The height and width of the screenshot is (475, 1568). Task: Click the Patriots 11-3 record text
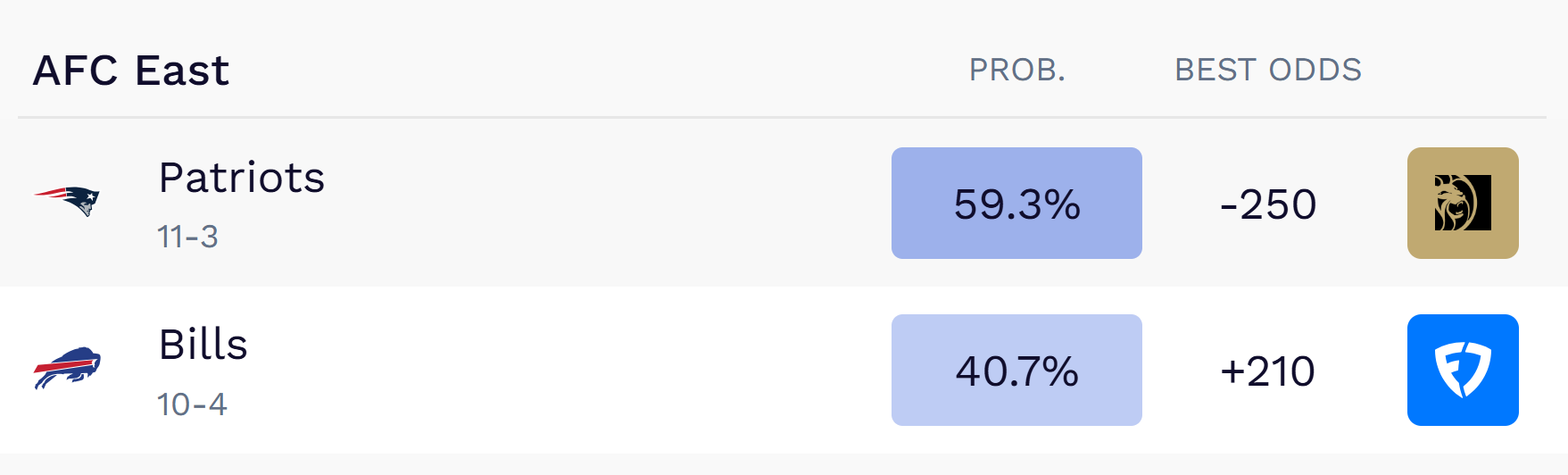pyautogui.click(x=187, y=237)
